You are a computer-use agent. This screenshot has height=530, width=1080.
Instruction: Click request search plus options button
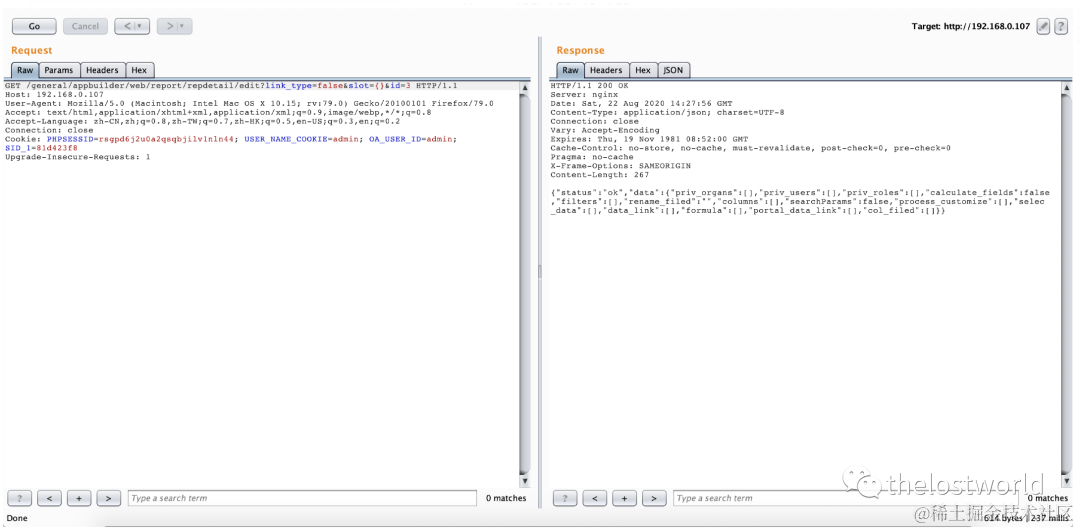(x=79, y=498)
